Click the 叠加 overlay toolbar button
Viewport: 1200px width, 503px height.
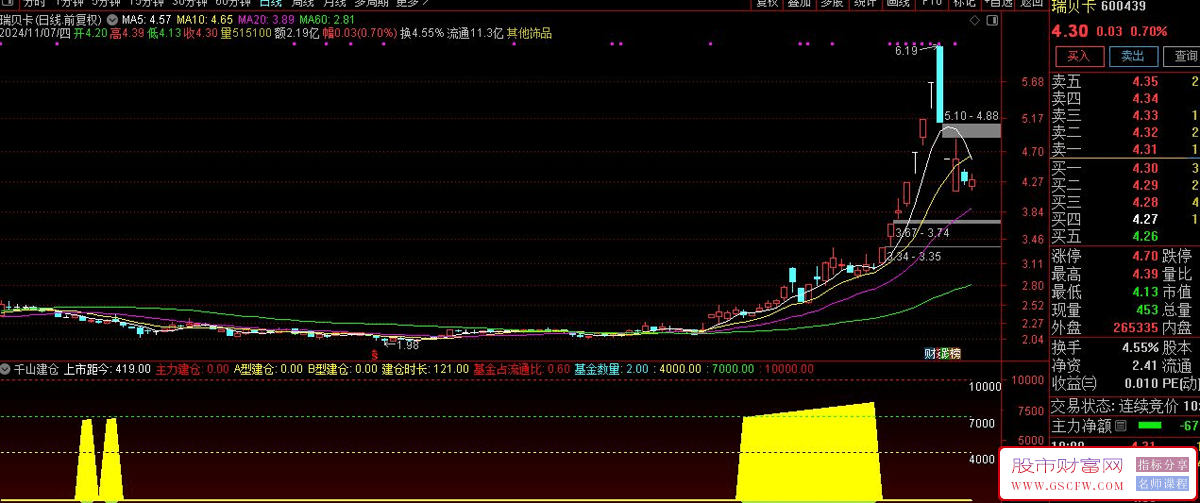coord(800,3)
